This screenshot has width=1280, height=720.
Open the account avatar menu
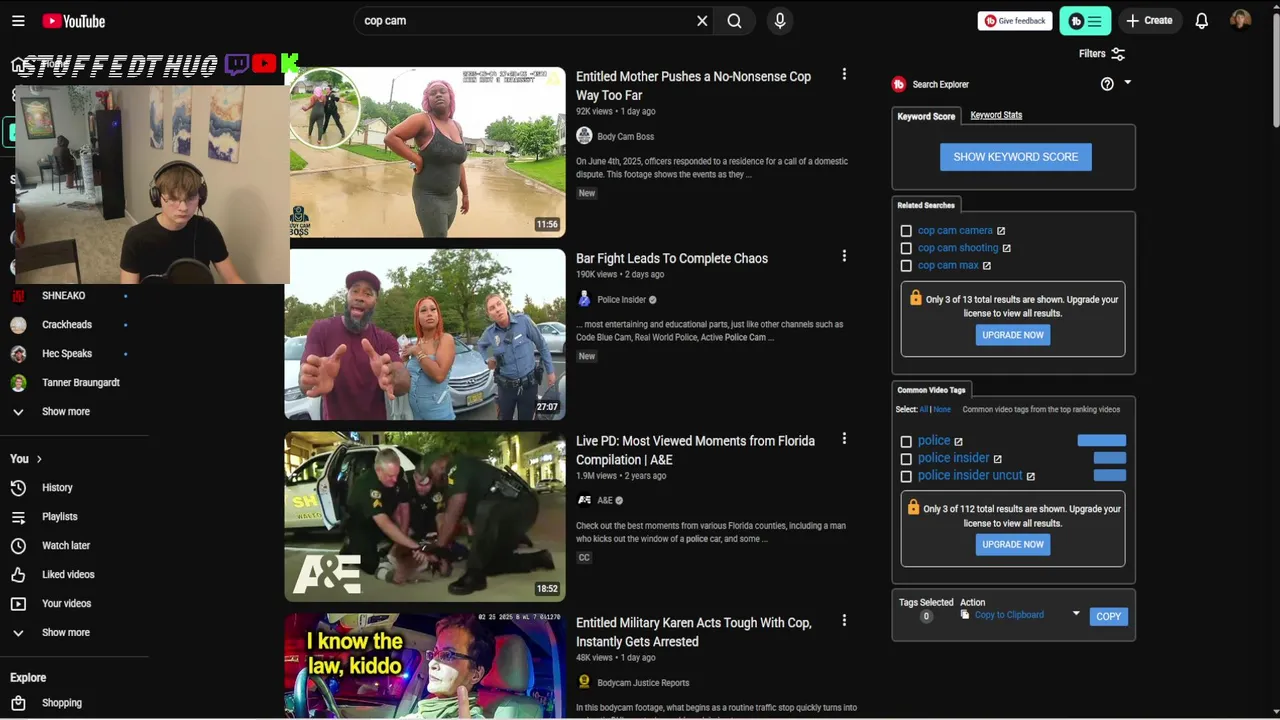click(x=1240, y=21)
